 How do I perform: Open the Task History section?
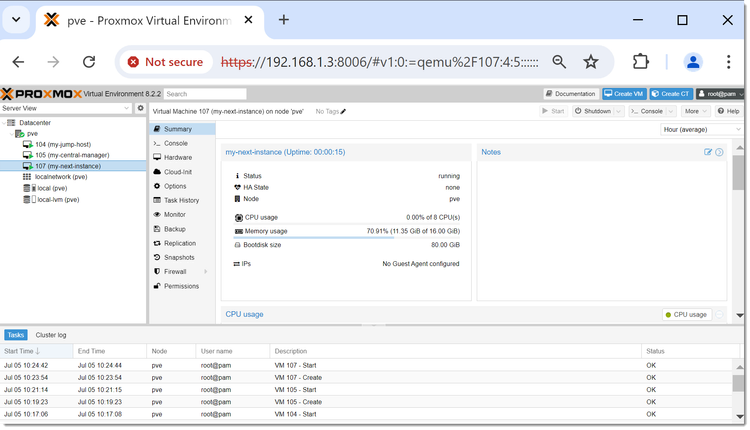[182, 200]
